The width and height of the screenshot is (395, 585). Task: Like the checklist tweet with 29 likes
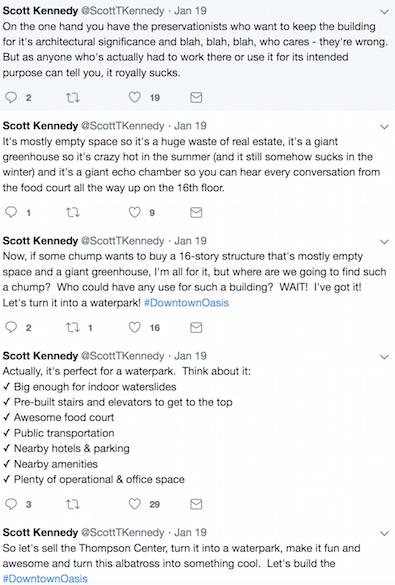(135, 504)
